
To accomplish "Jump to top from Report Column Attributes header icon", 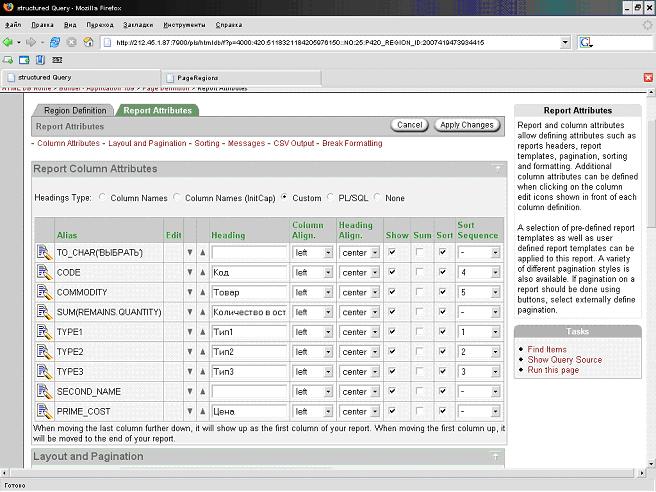I will tap(498, 169).
